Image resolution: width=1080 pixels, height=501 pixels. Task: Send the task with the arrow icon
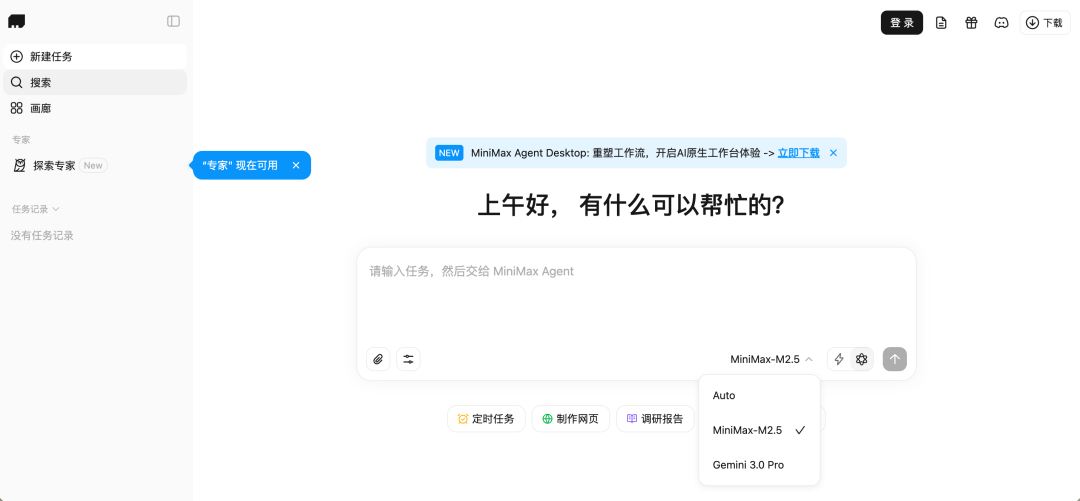pos(895,359)
